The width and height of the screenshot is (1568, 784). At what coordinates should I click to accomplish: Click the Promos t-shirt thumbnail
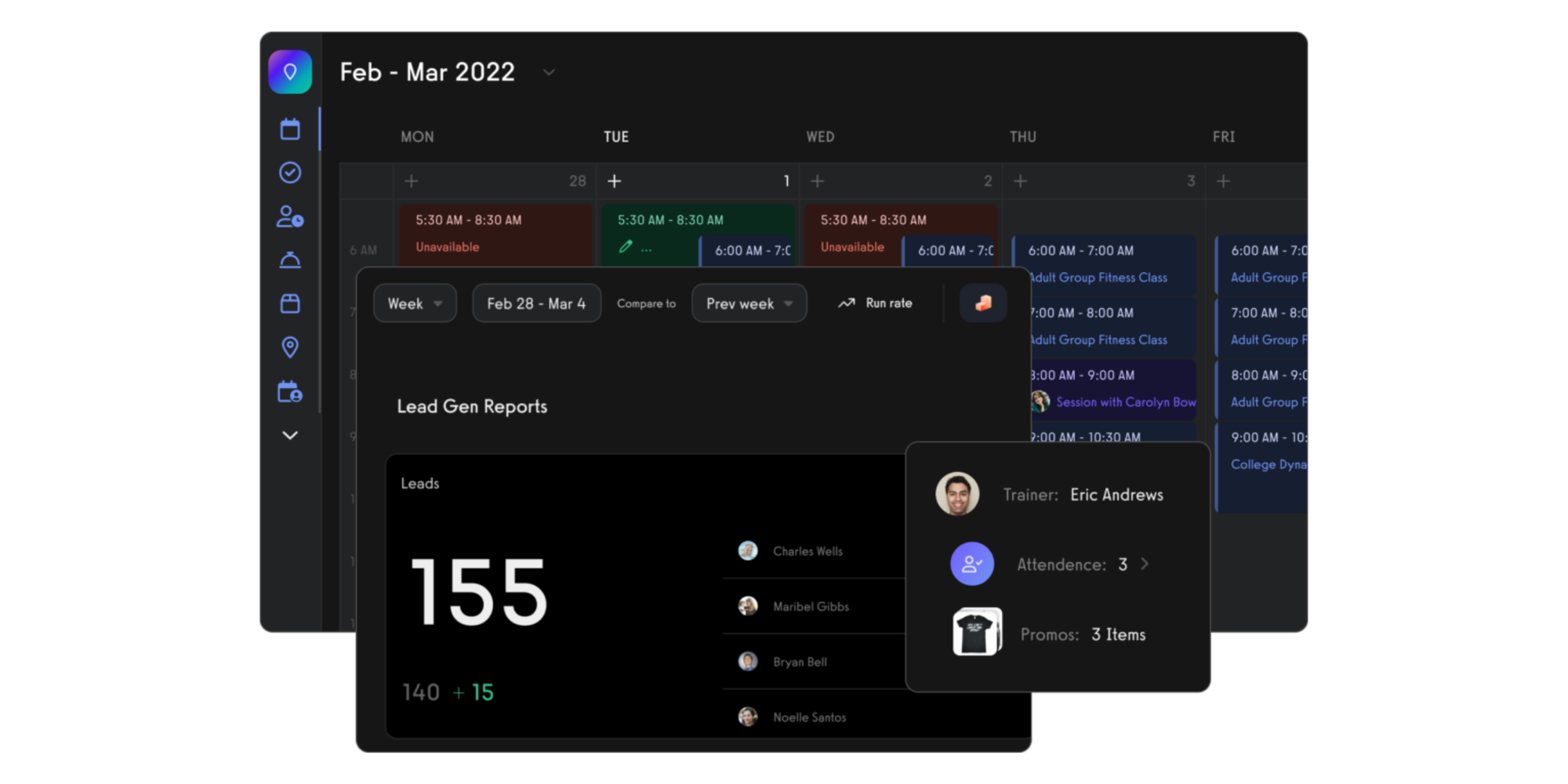click(976, 632)
